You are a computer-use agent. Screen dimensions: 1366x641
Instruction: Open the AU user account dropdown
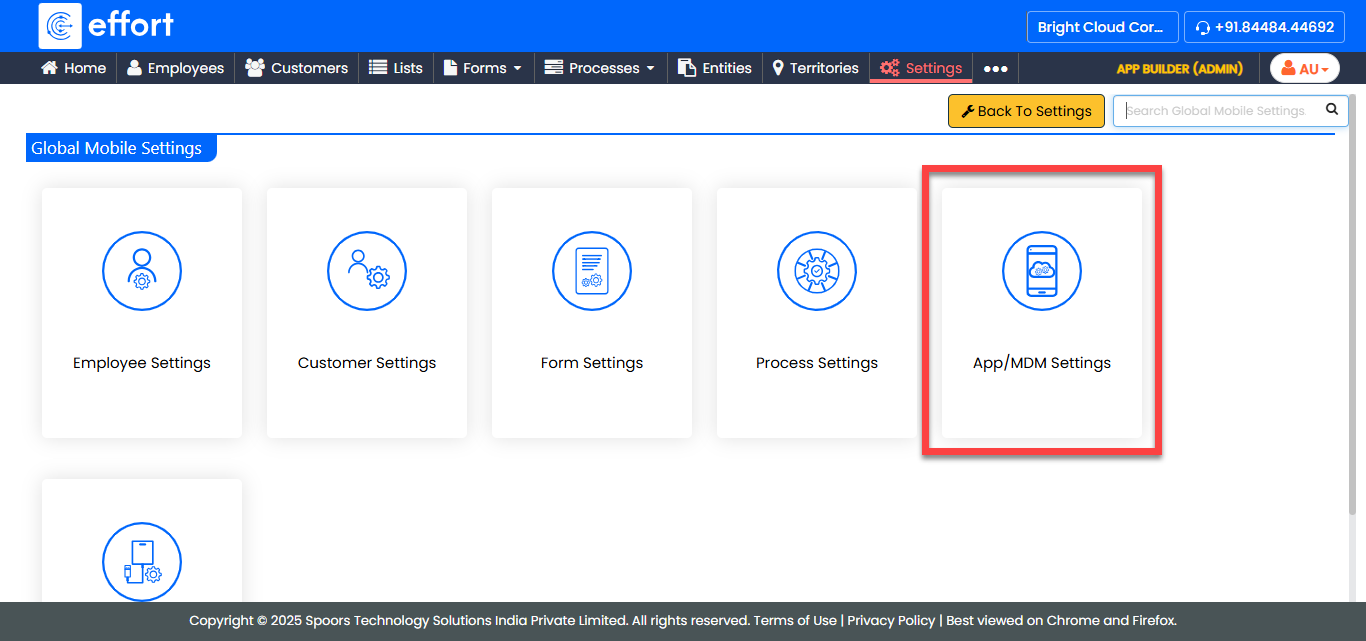1304,69
